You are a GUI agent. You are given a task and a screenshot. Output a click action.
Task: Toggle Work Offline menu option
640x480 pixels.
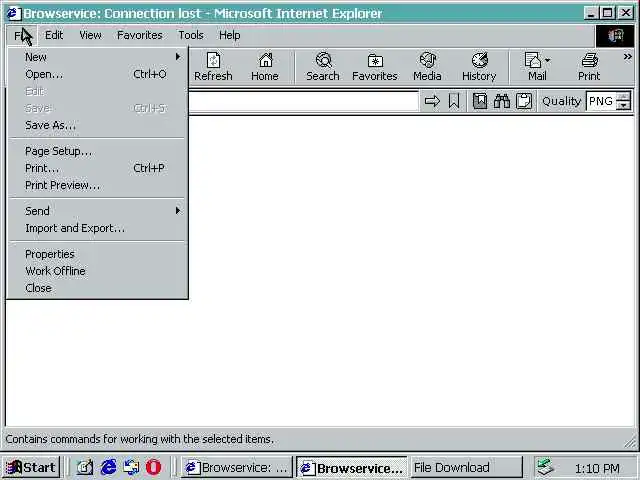tap(97, 271)
